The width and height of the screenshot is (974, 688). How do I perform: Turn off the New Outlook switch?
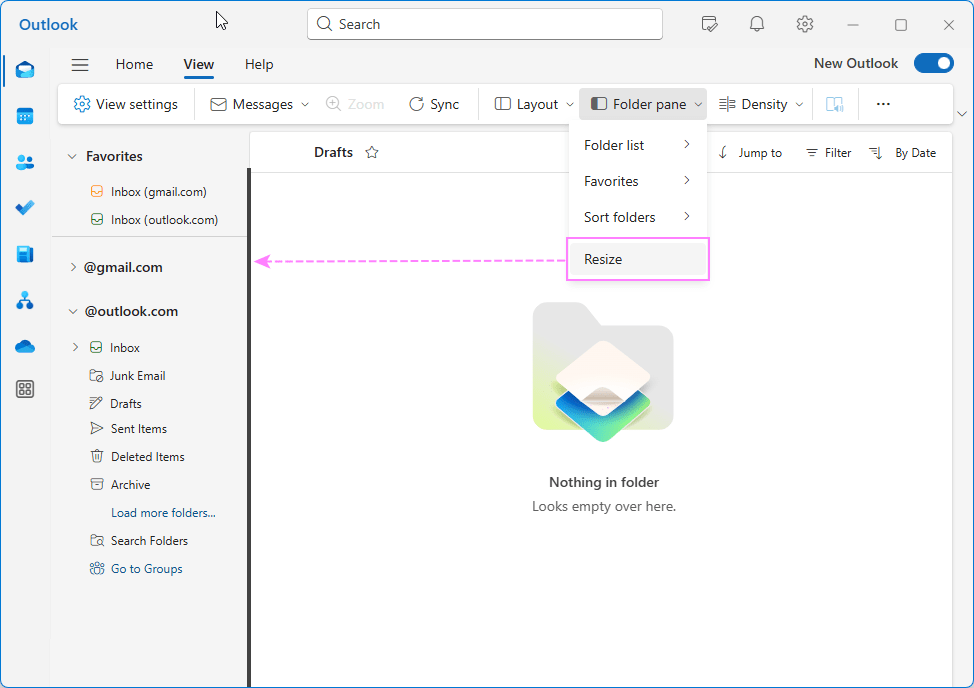click(x=934, y=63)
